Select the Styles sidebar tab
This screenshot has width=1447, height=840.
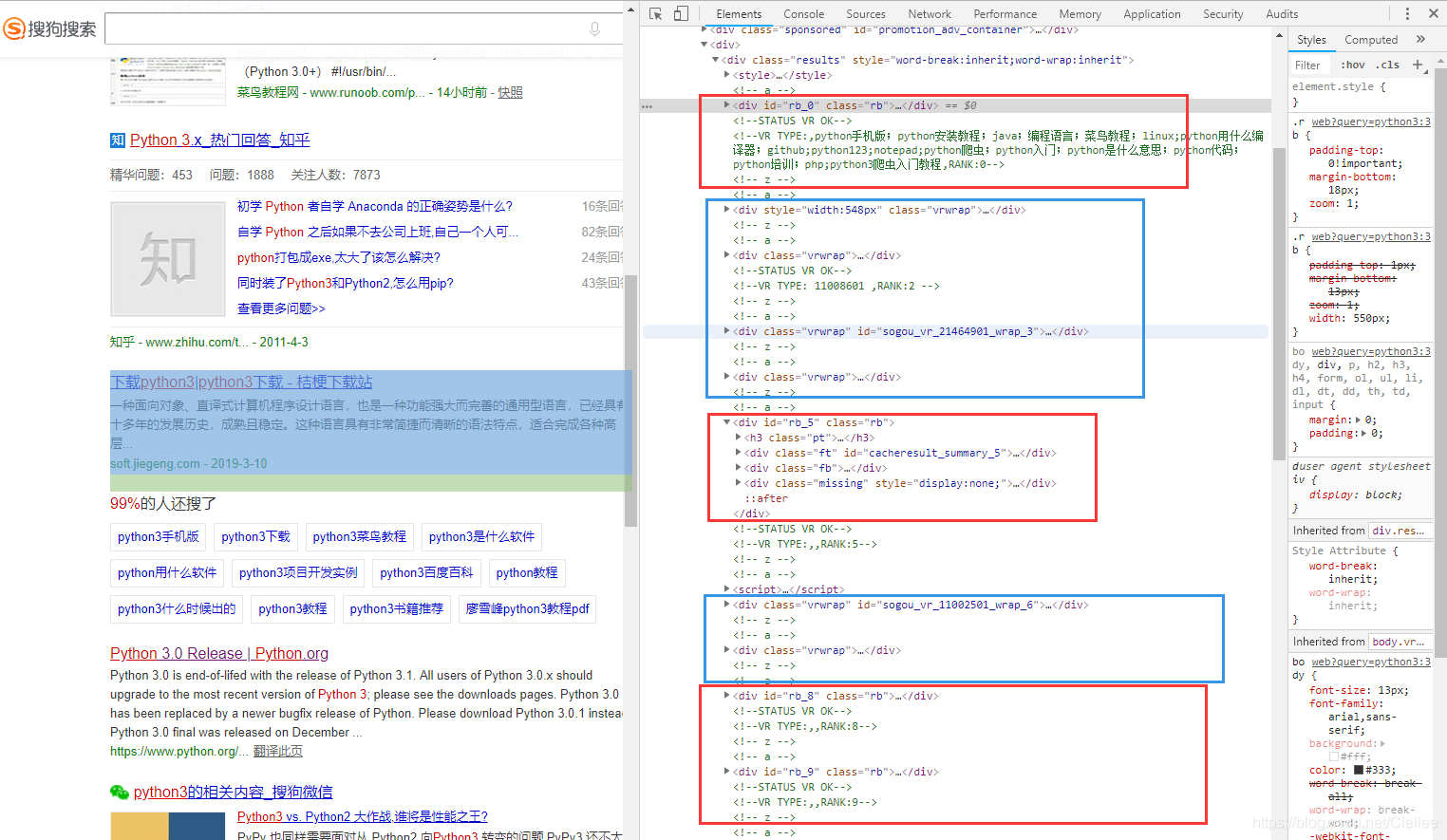coord(1311,40)
